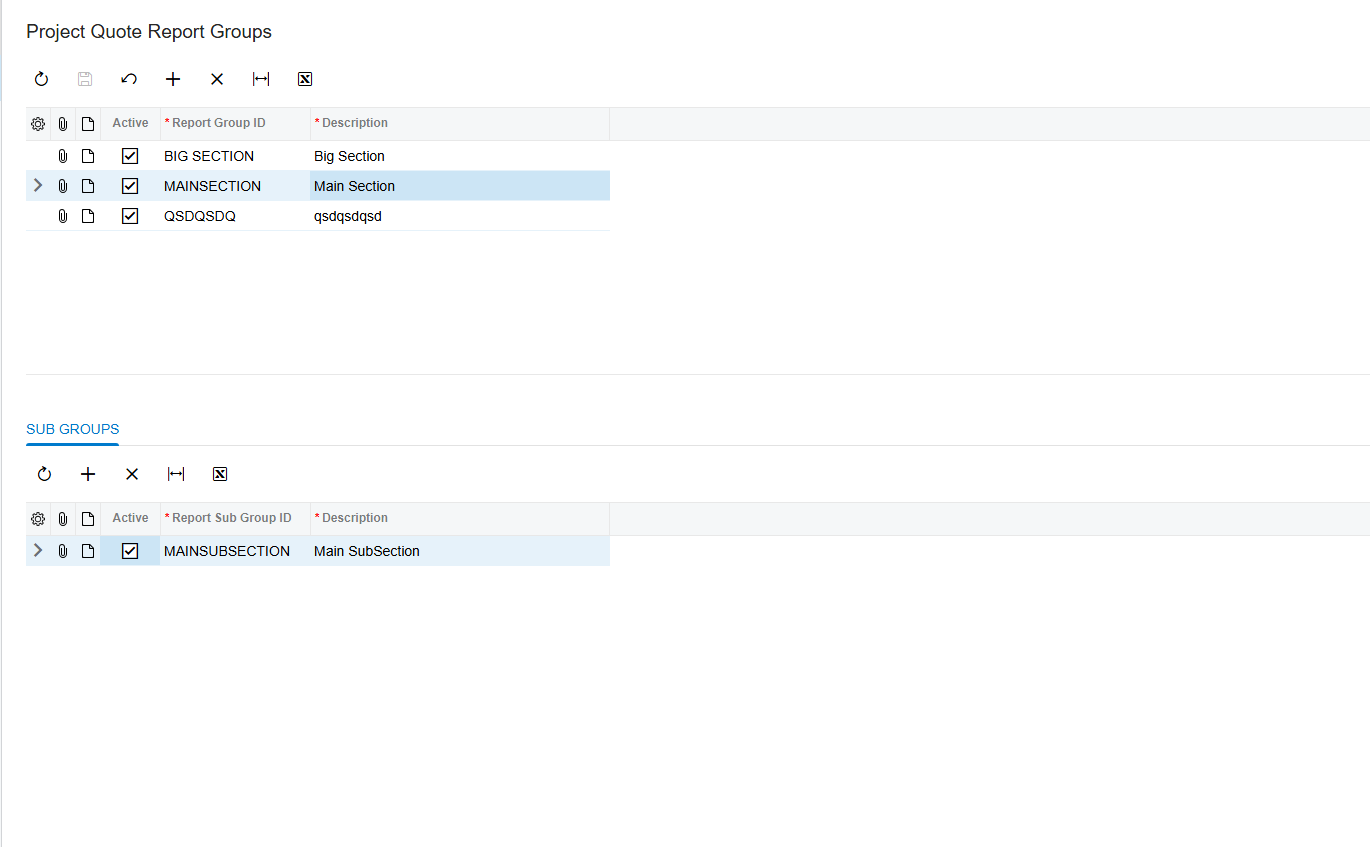The width and height of the screenshot is (1370, 847).
Task: Toggle Active checkbox for MAINSUBSECTION
Action: (x=130, y=551)
